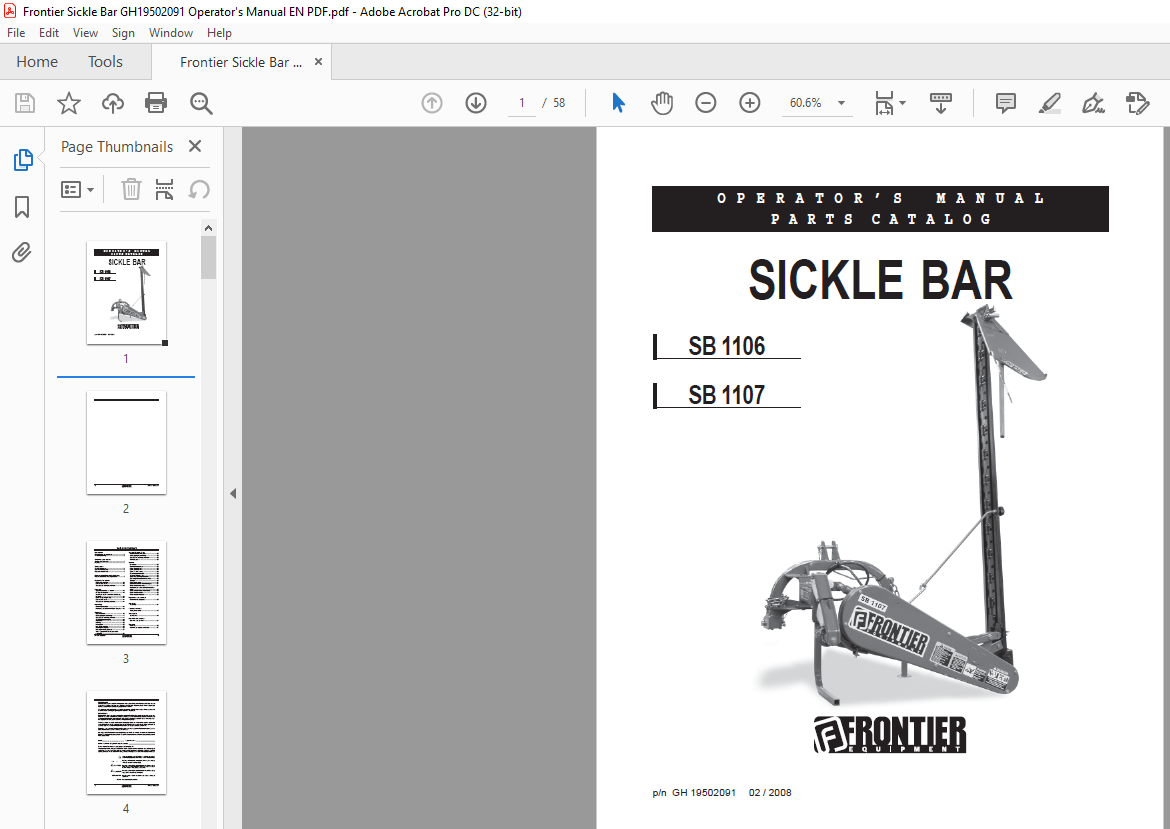Open the Attachments paperclip panel

[x=22, y=253]
